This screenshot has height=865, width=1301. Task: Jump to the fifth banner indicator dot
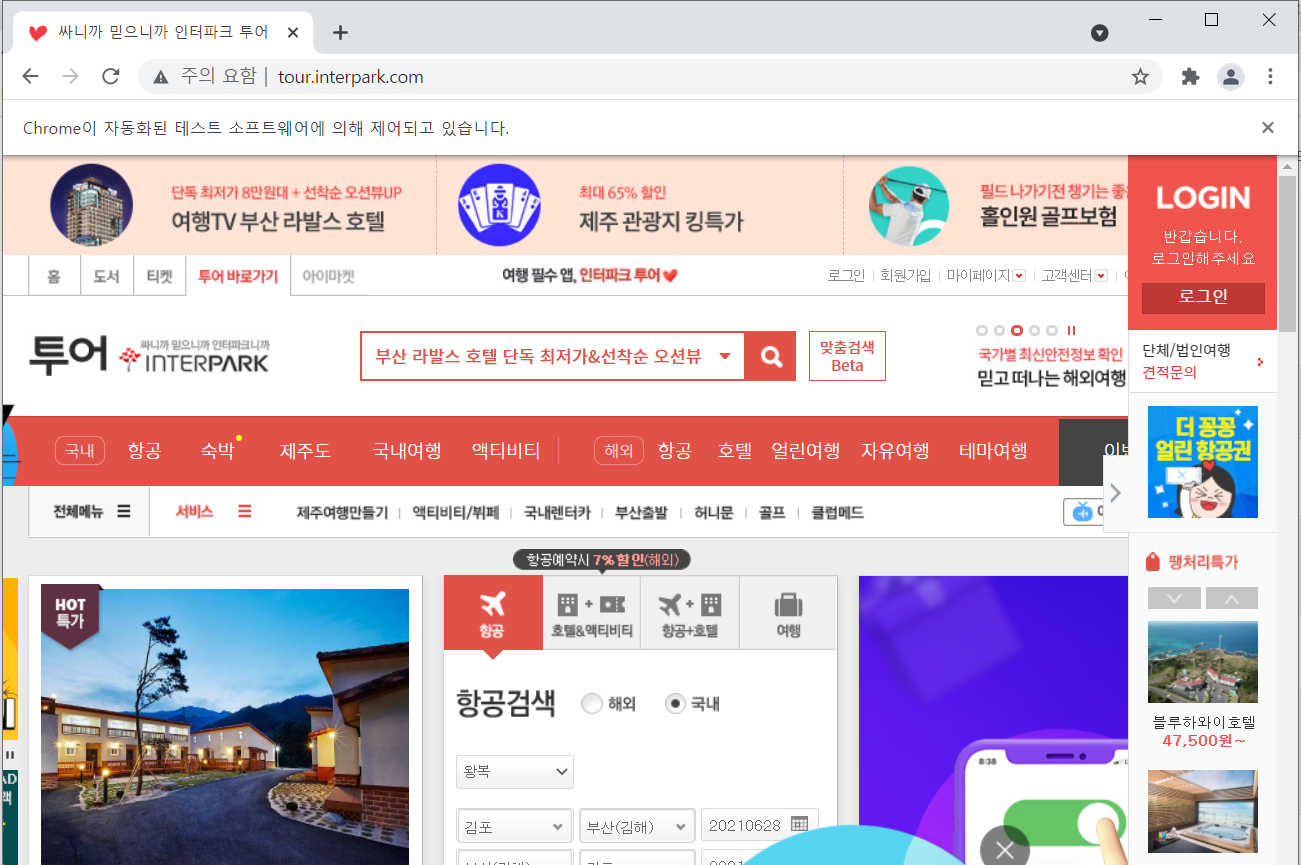pyautogui.click(x=1053, y=330)
